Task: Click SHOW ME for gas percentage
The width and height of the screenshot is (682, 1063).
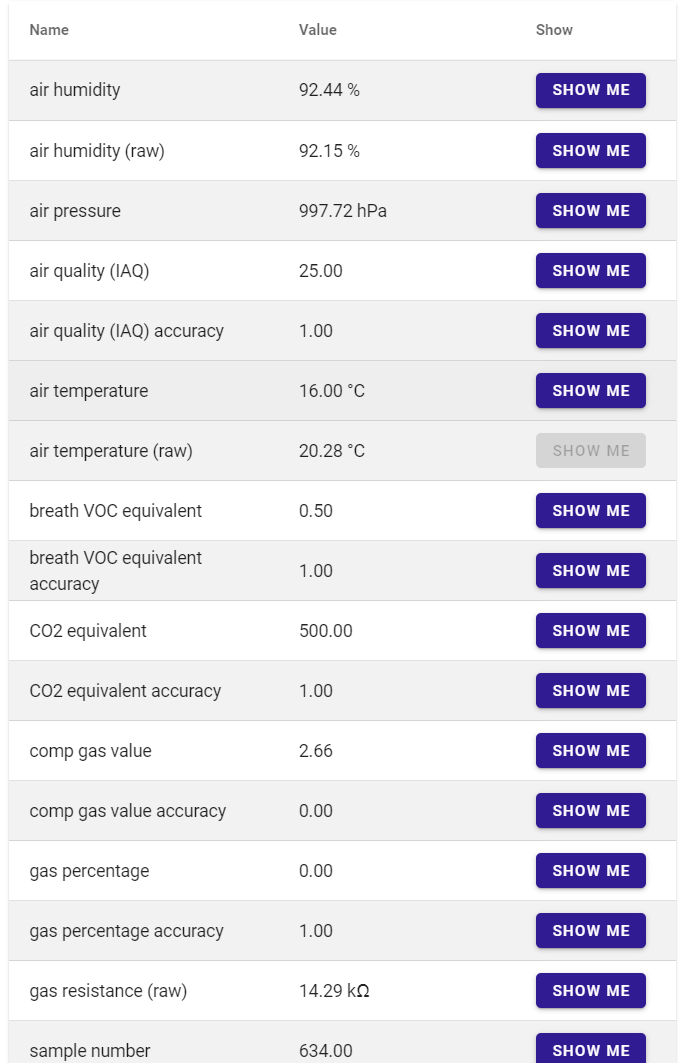Action: pyautogui.click(x=590, y=870)
